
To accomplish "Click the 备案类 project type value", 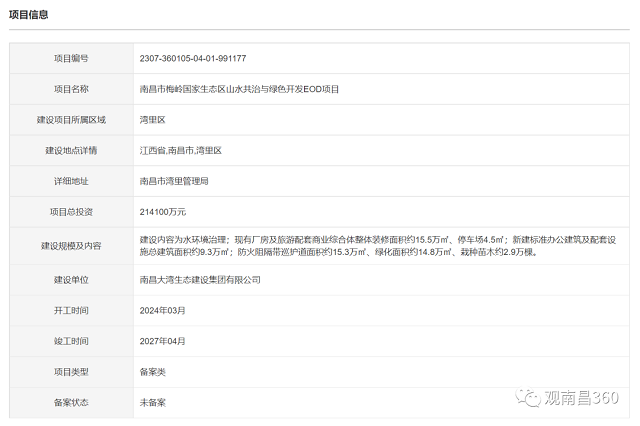I will pyautogui.click(x=154, y=372).
